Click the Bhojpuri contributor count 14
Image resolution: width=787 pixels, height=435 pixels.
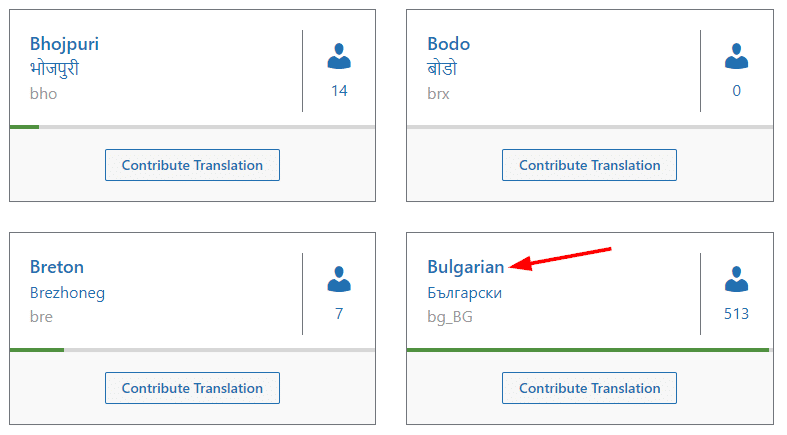click(339, 91)
